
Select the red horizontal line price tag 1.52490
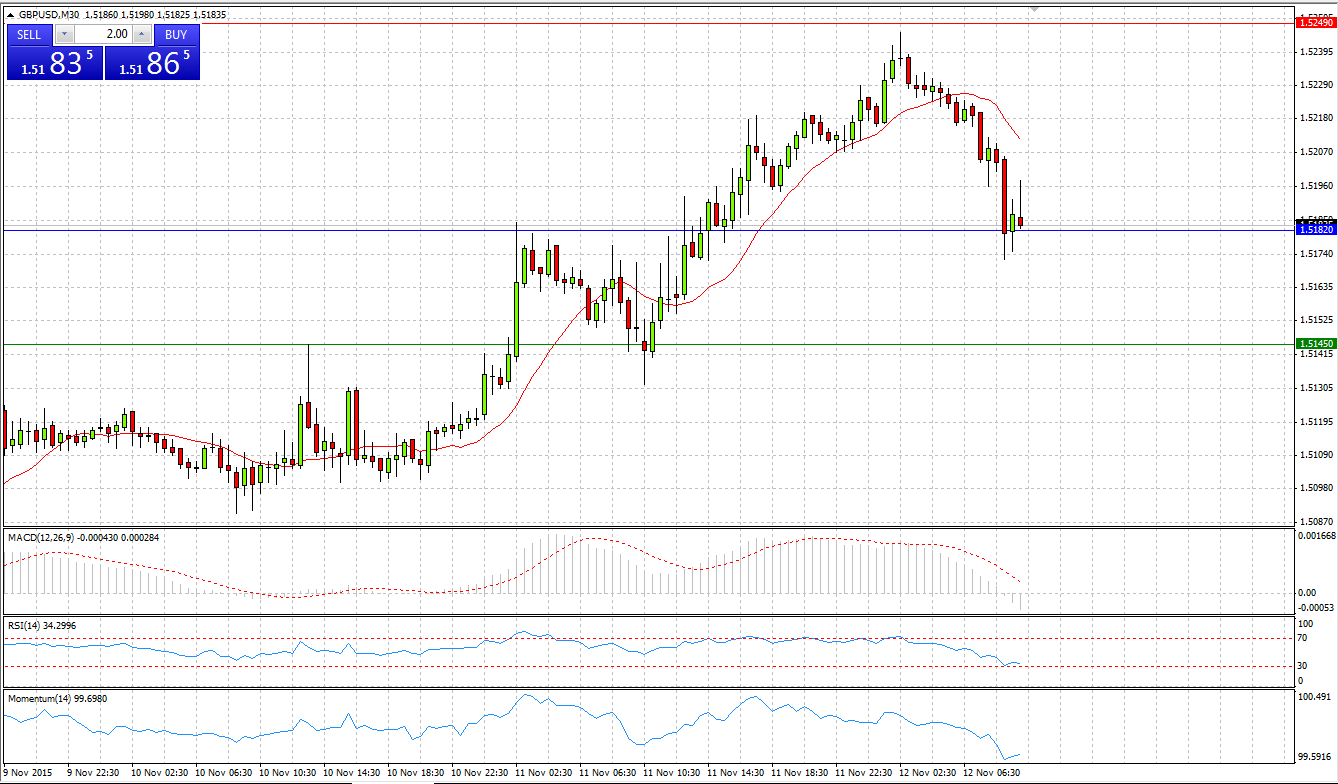(x=1315, y=22)
